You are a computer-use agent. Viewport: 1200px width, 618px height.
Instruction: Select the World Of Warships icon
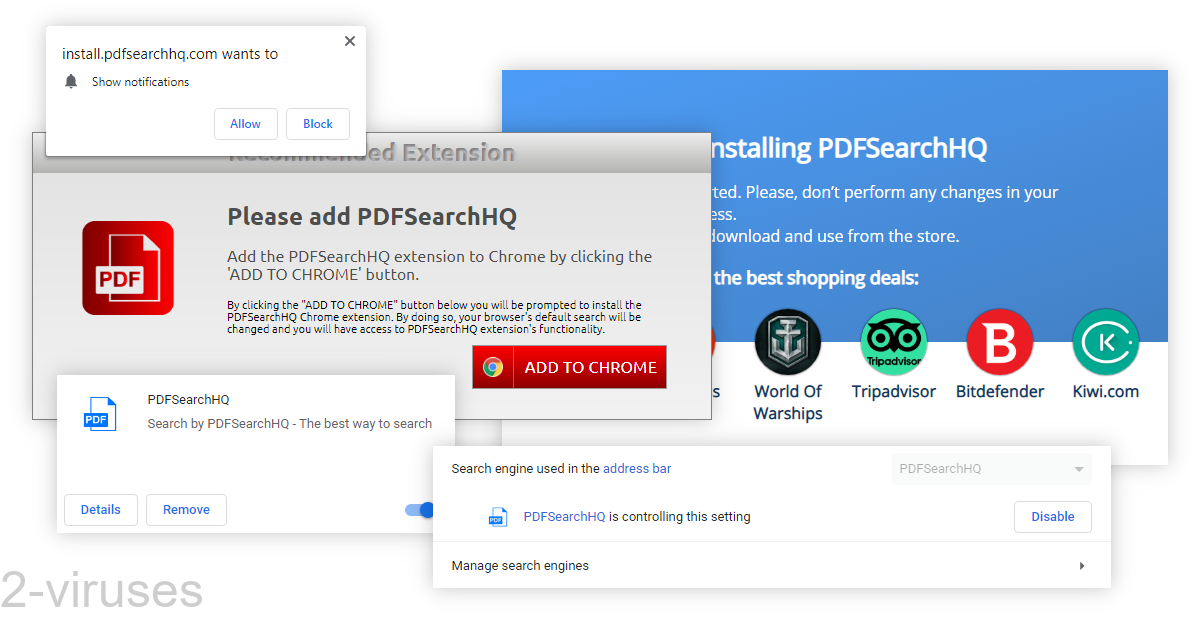click(x=787, y=340)
